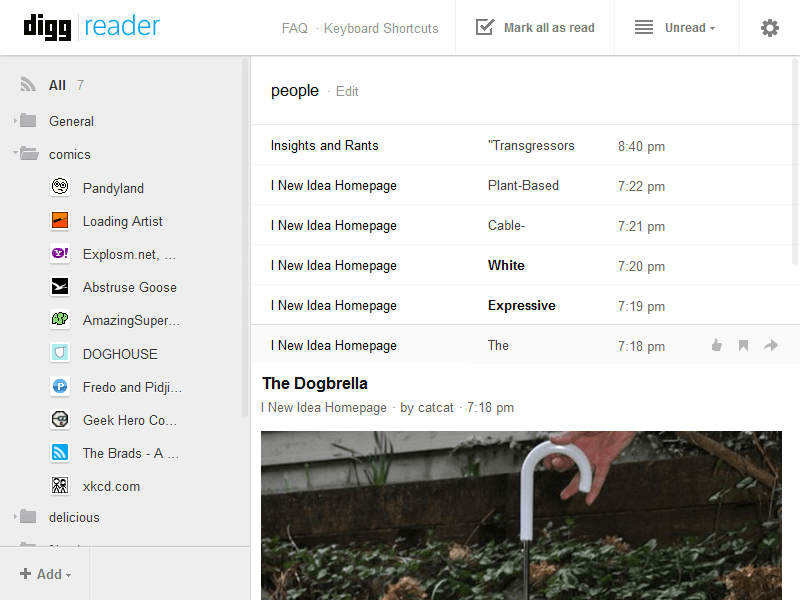Open the Cable- entry at 7:21 pm
800x600 pixels.
coord(524,225)
